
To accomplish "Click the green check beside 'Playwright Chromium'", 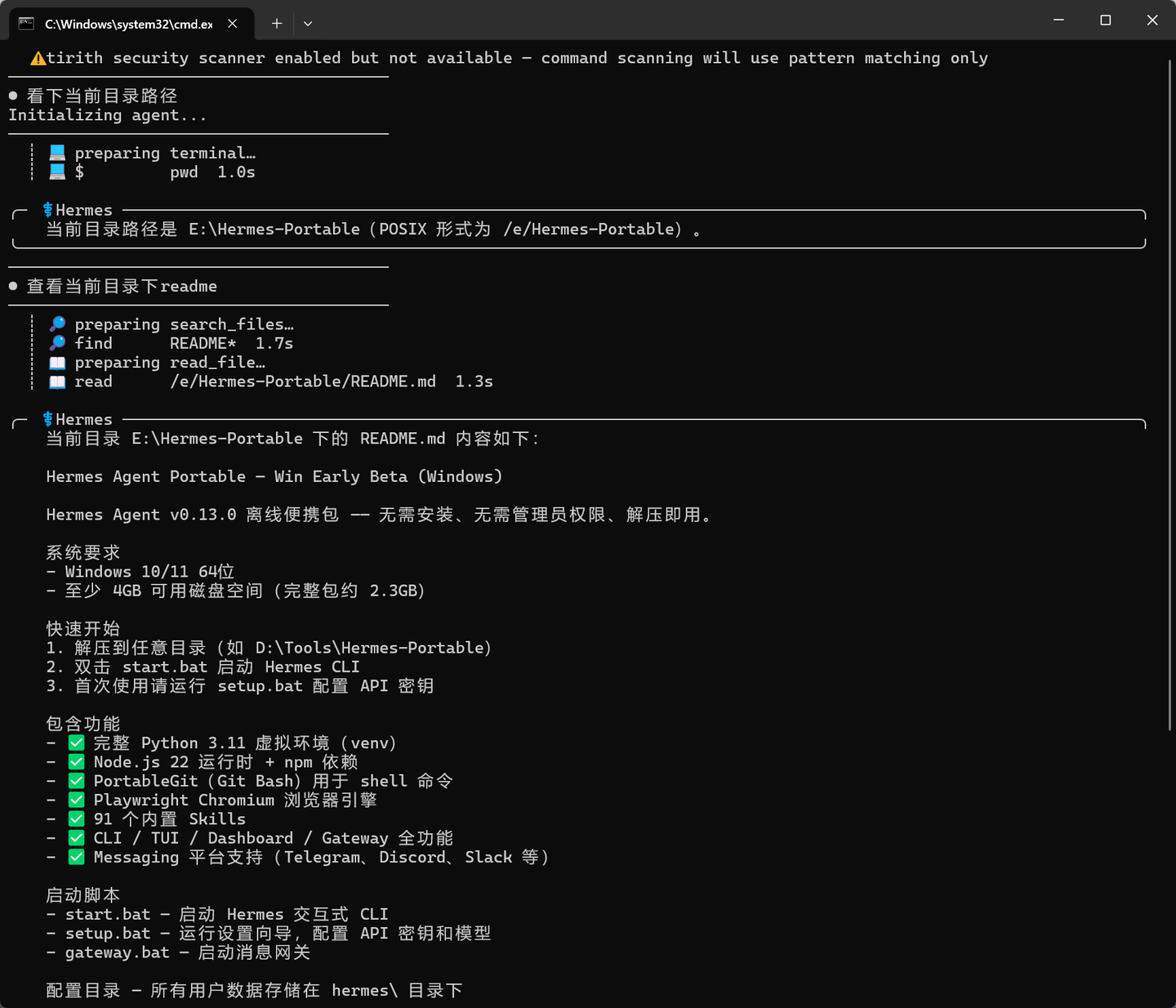I will click(76, 800).
